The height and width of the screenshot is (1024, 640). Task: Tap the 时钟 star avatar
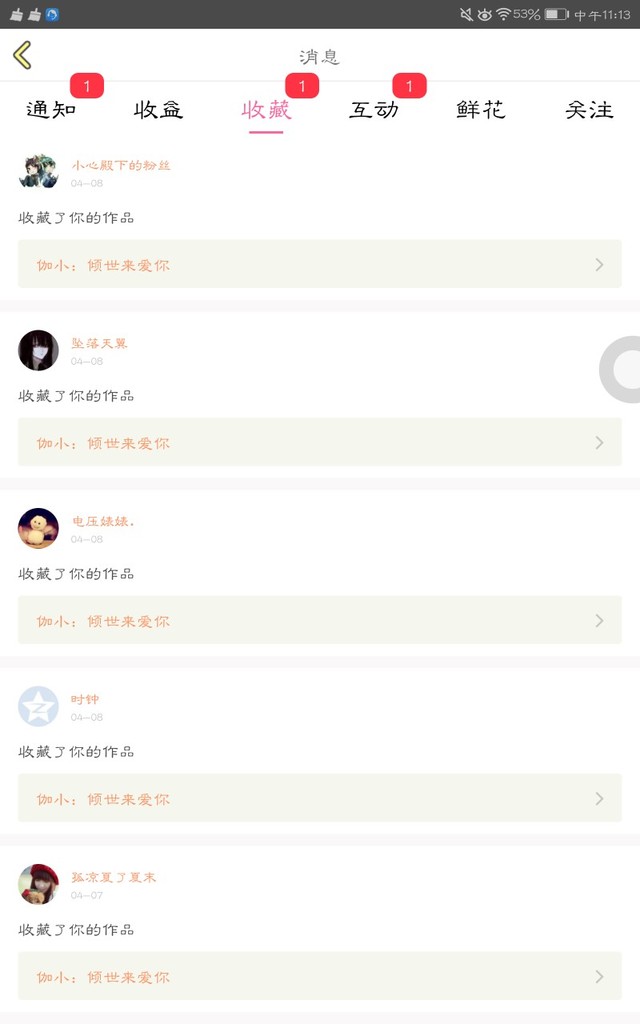pyautogui.click(x=38, y=706)
